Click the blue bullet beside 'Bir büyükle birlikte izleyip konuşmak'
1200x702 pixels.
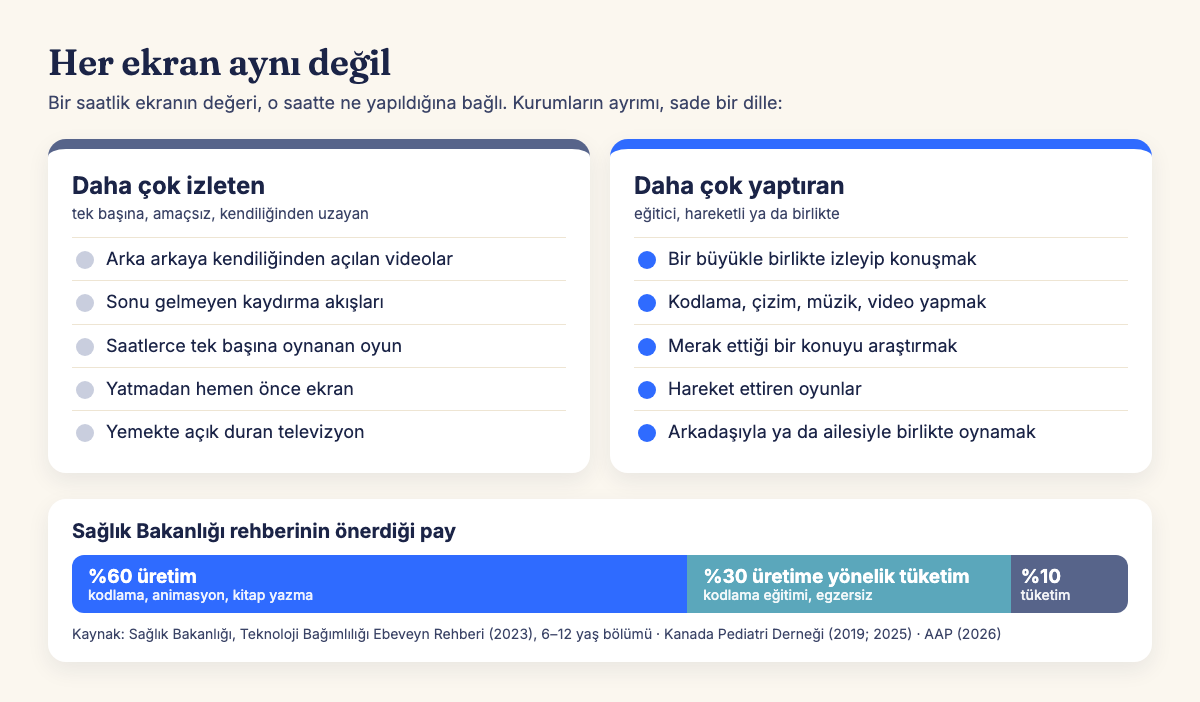tap(647, 260)
